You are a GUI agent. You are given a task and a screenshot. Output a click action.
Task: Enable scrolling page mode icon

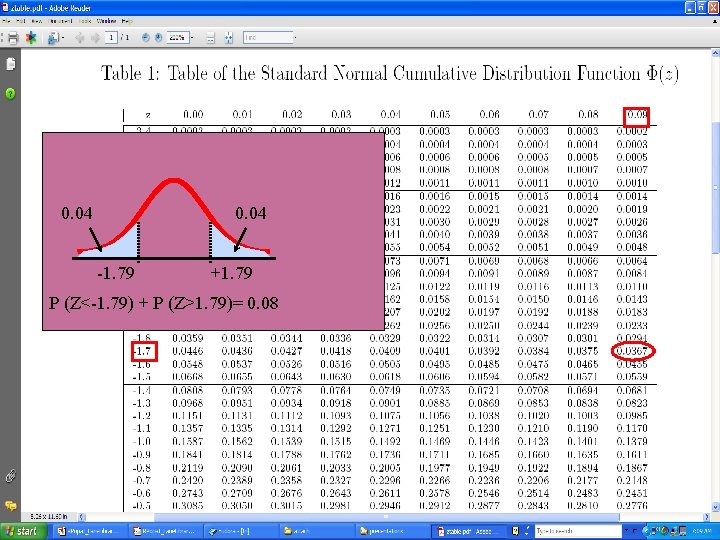(x=210, y=38)
